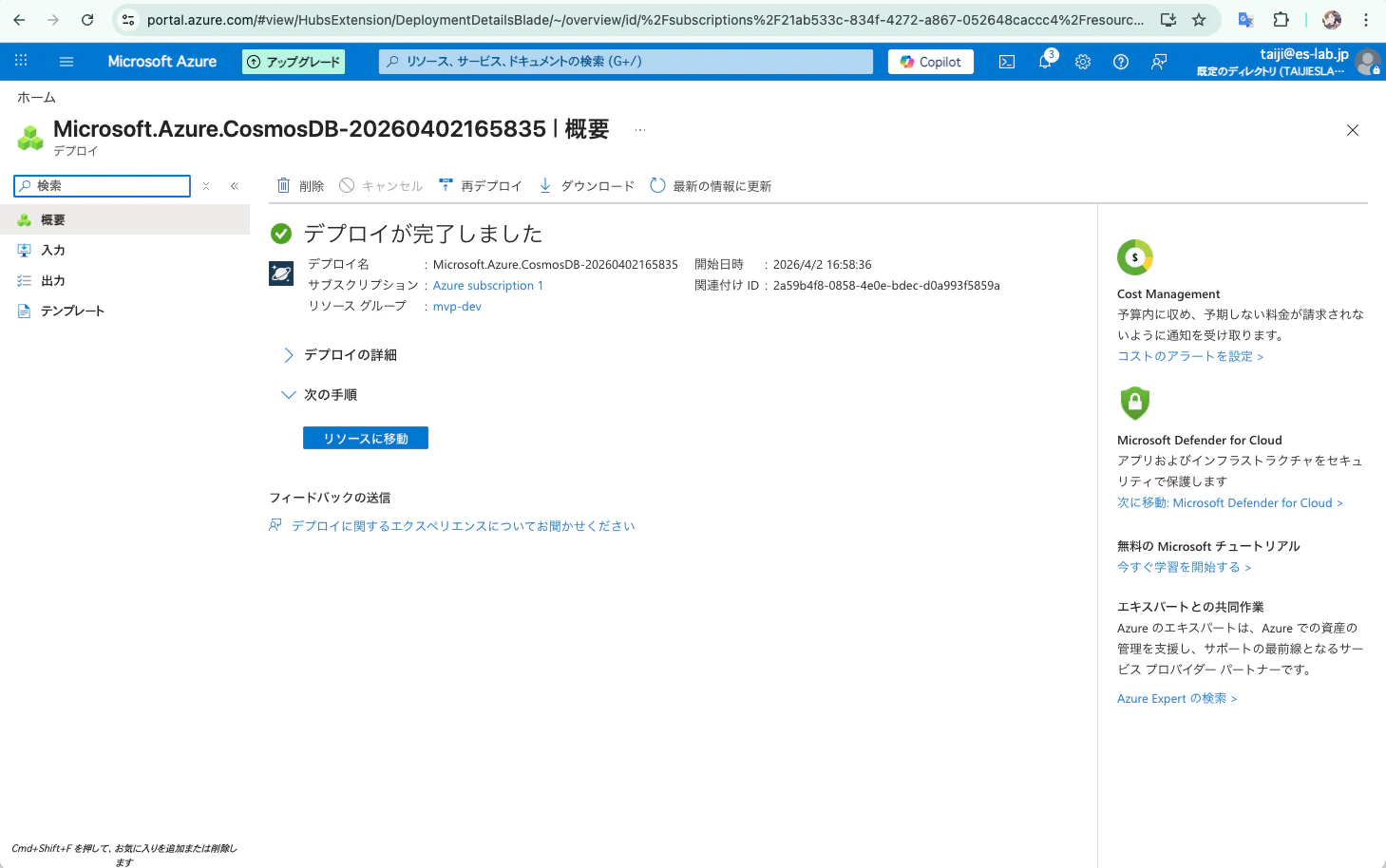Click the start time 2026/4/2 16:58:36
1386x868 pixels.
point(822,265)
